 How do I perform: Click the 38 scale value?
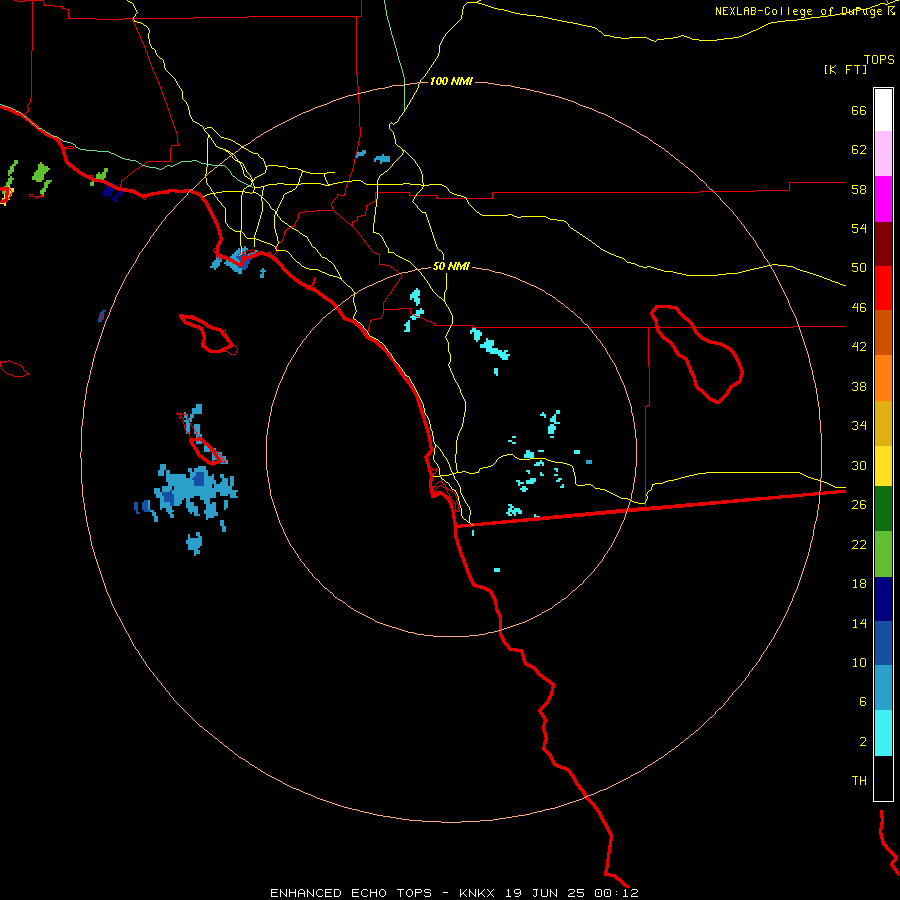(x=859, y=386)
